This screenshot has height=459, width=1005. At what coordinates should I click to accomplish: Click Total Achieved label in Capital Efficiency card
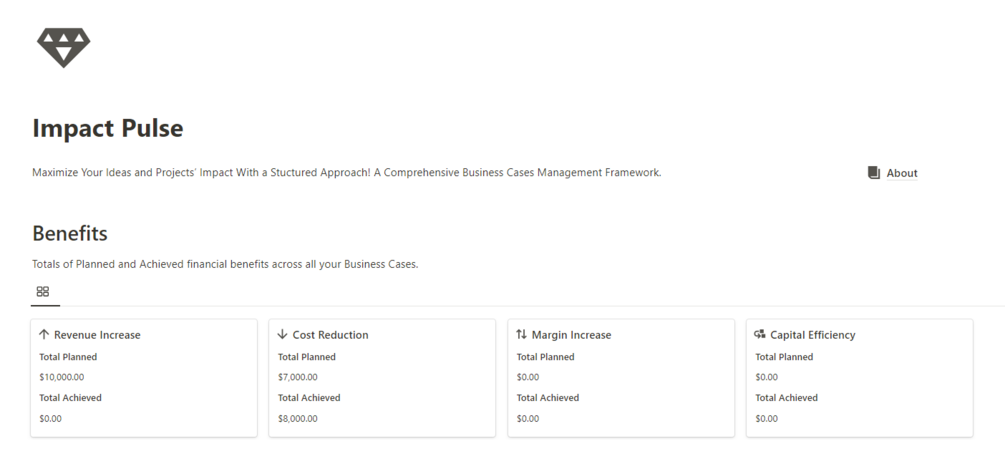pyautogui.click(x=786, y=398)
